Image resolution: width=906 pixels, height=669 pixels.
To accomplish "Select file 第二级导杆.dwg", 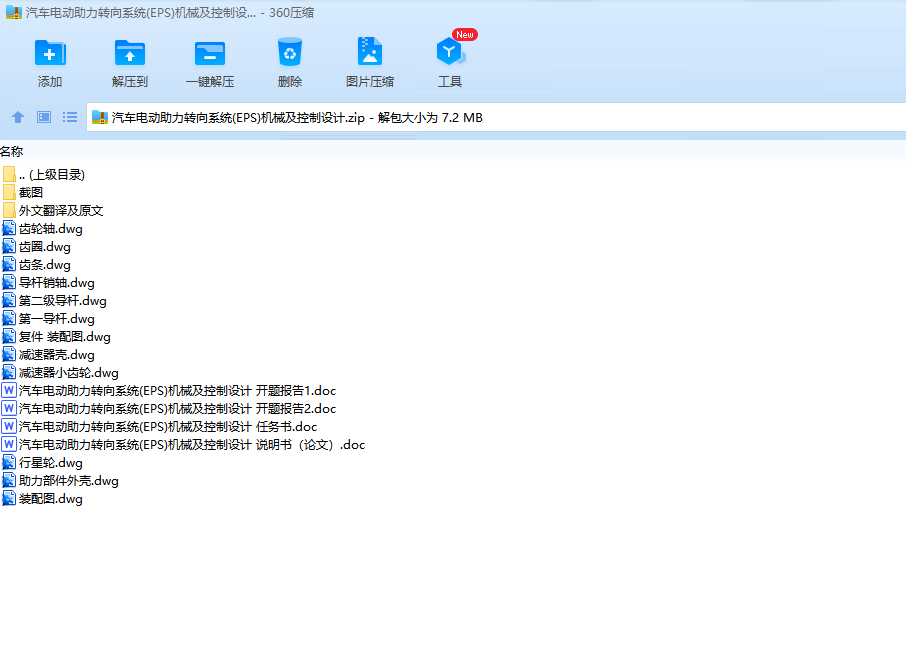I will [54, 300].
